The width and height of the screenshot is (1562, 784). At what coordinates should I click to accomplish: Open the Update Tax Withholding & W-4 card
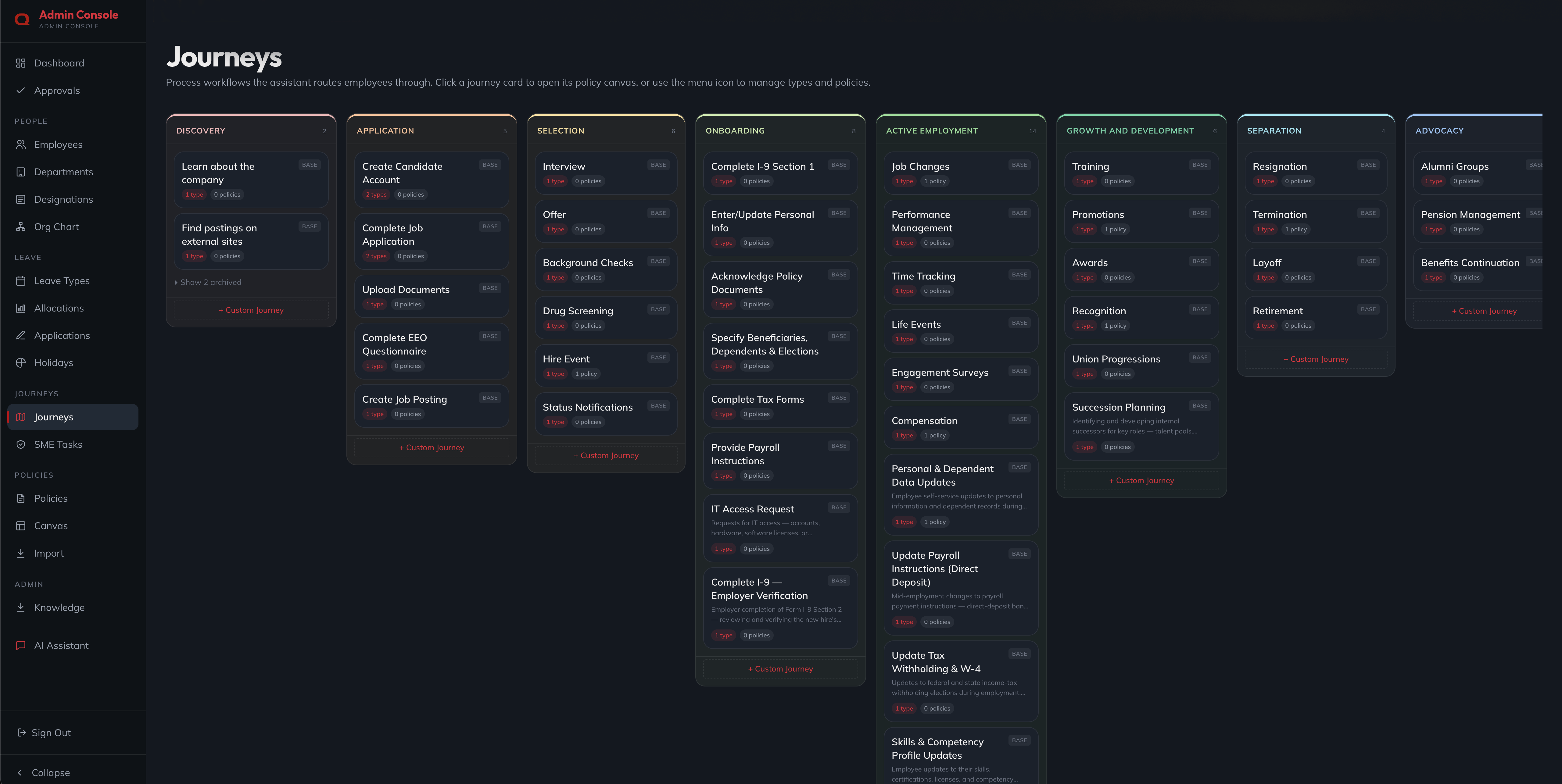961,681
